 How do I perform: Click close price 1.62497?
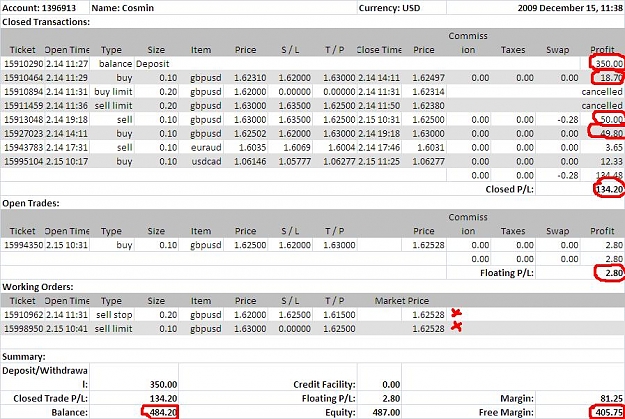tap(428, 78)
